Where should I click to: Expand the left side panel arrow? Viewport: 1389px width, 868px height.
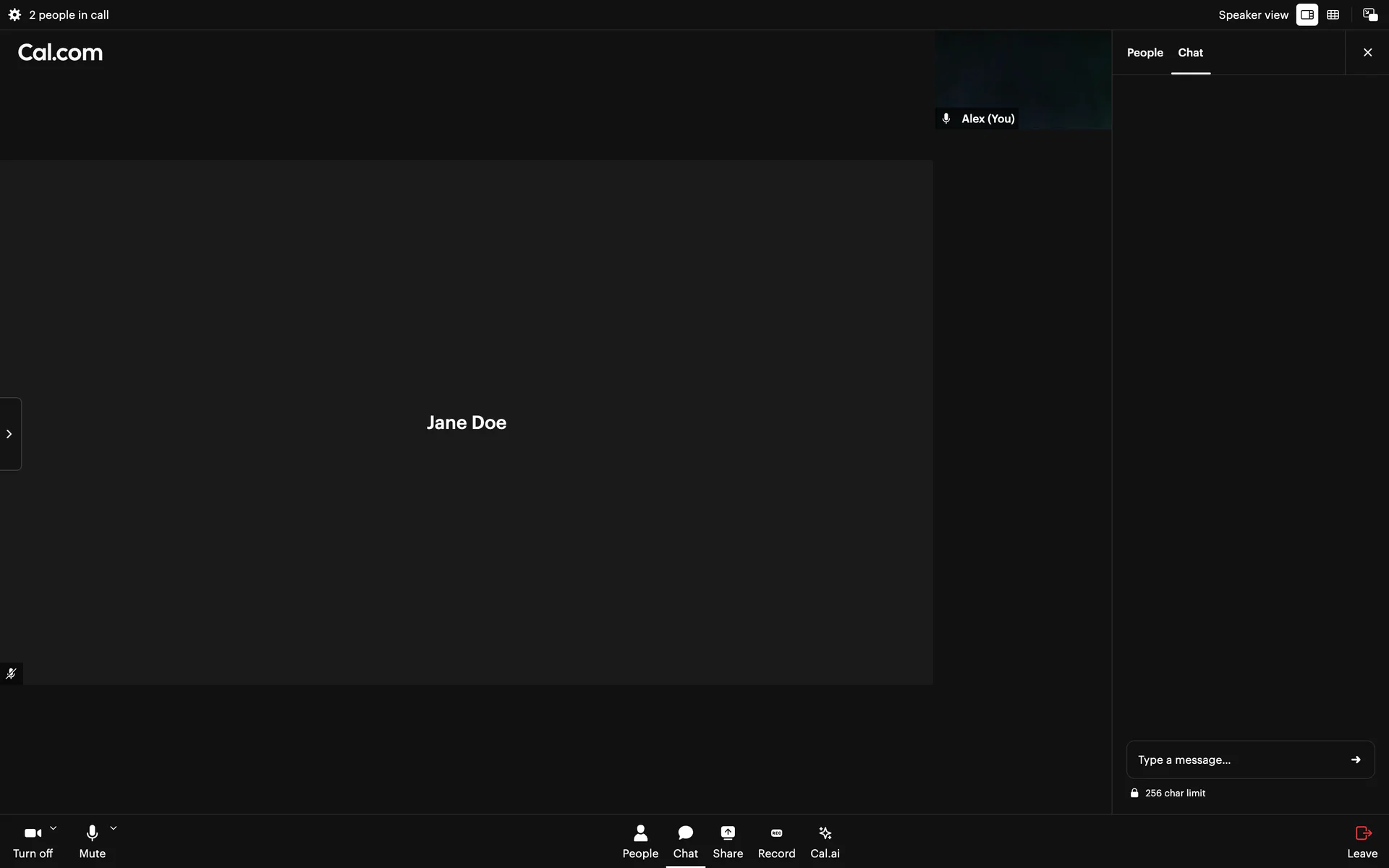9,434
